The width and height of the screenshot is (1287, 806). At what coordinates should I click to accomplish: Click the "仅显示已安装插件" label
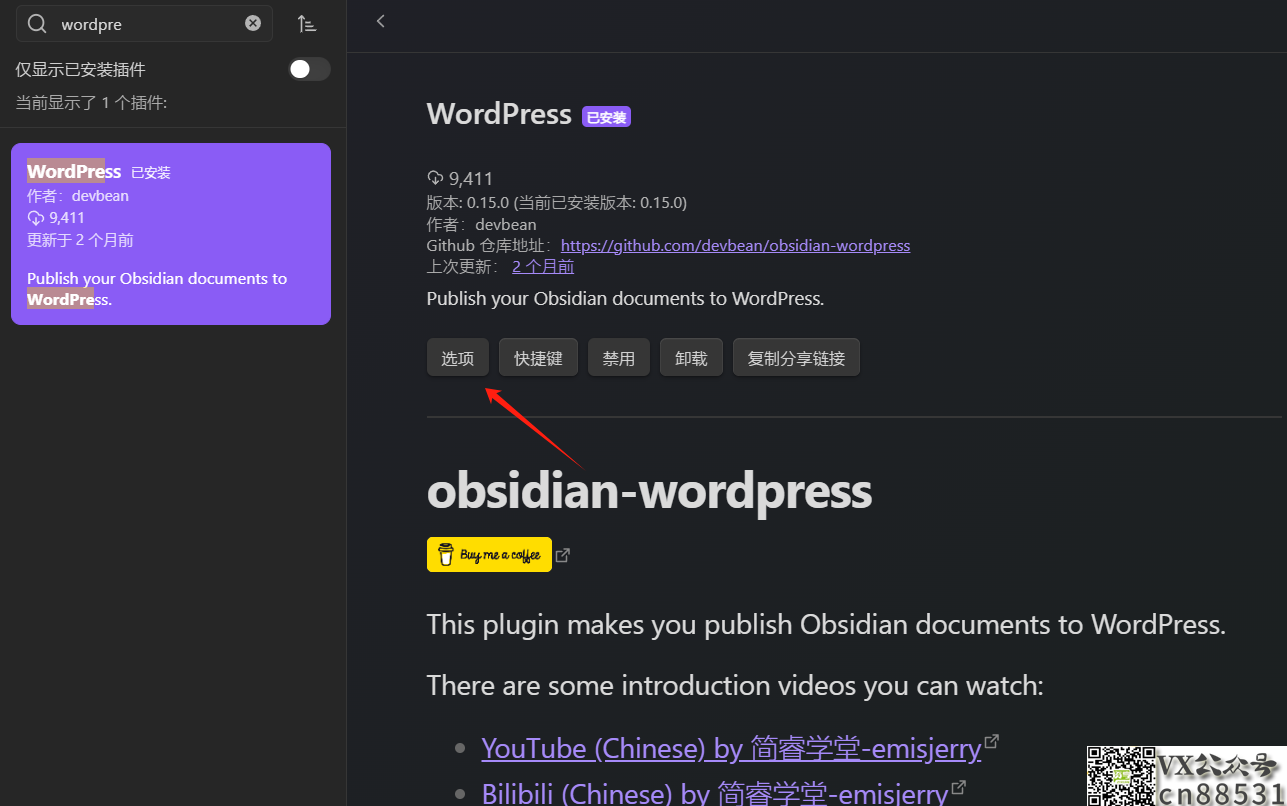[80, 69]
